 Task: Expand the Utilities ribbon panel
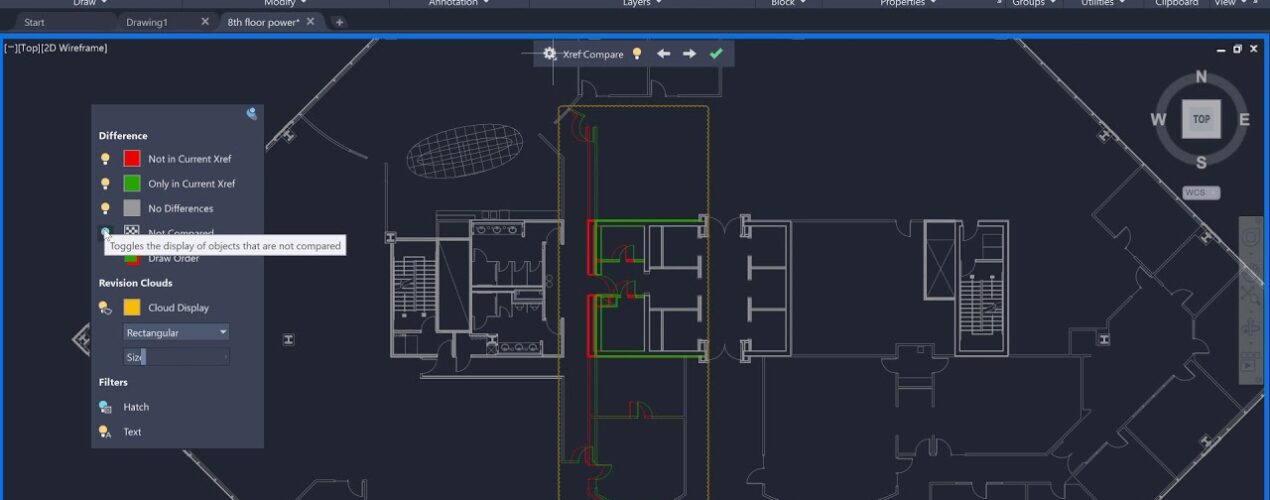(1104, 4)
